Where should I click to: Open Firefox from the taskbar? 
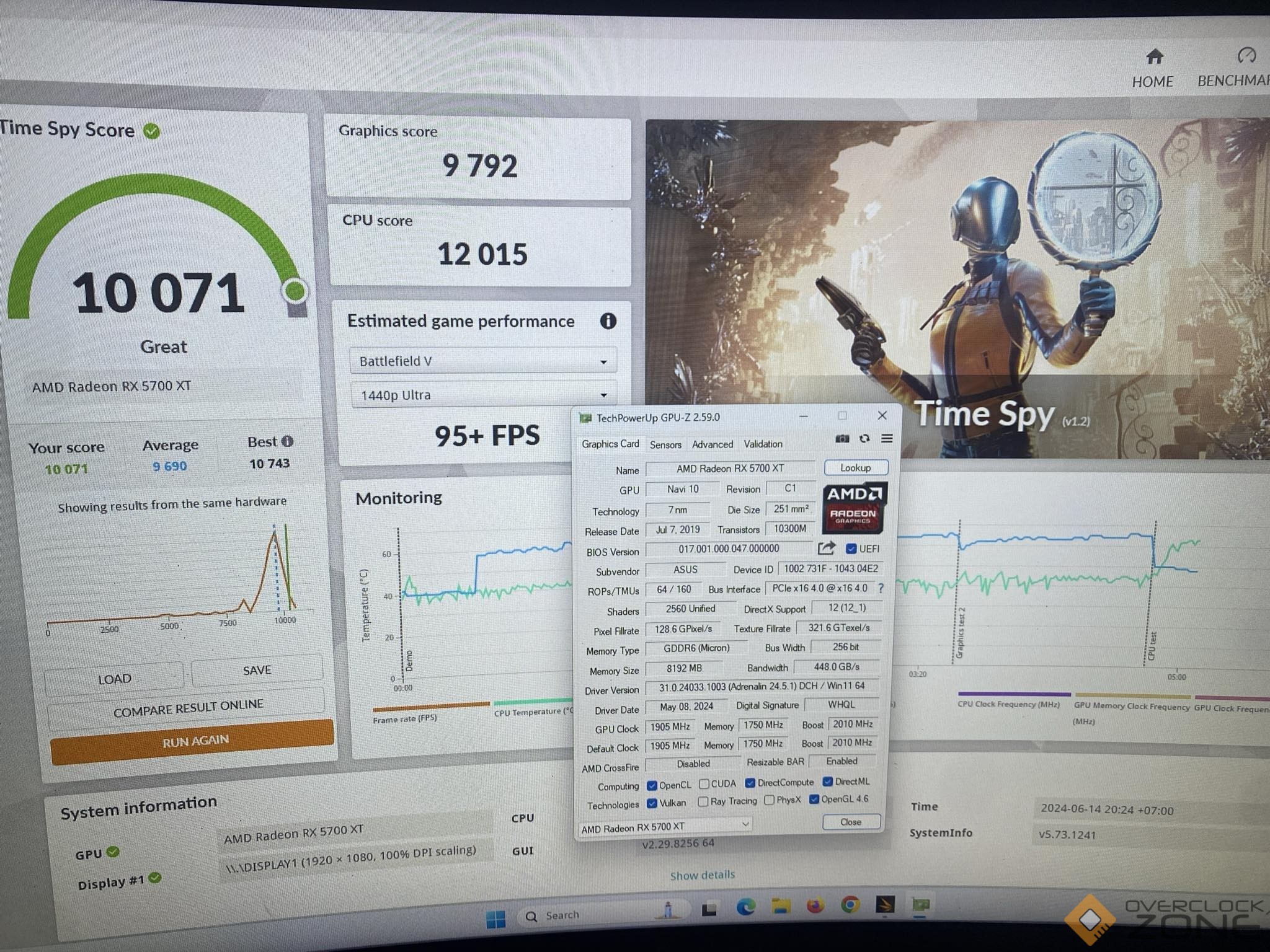815,906
